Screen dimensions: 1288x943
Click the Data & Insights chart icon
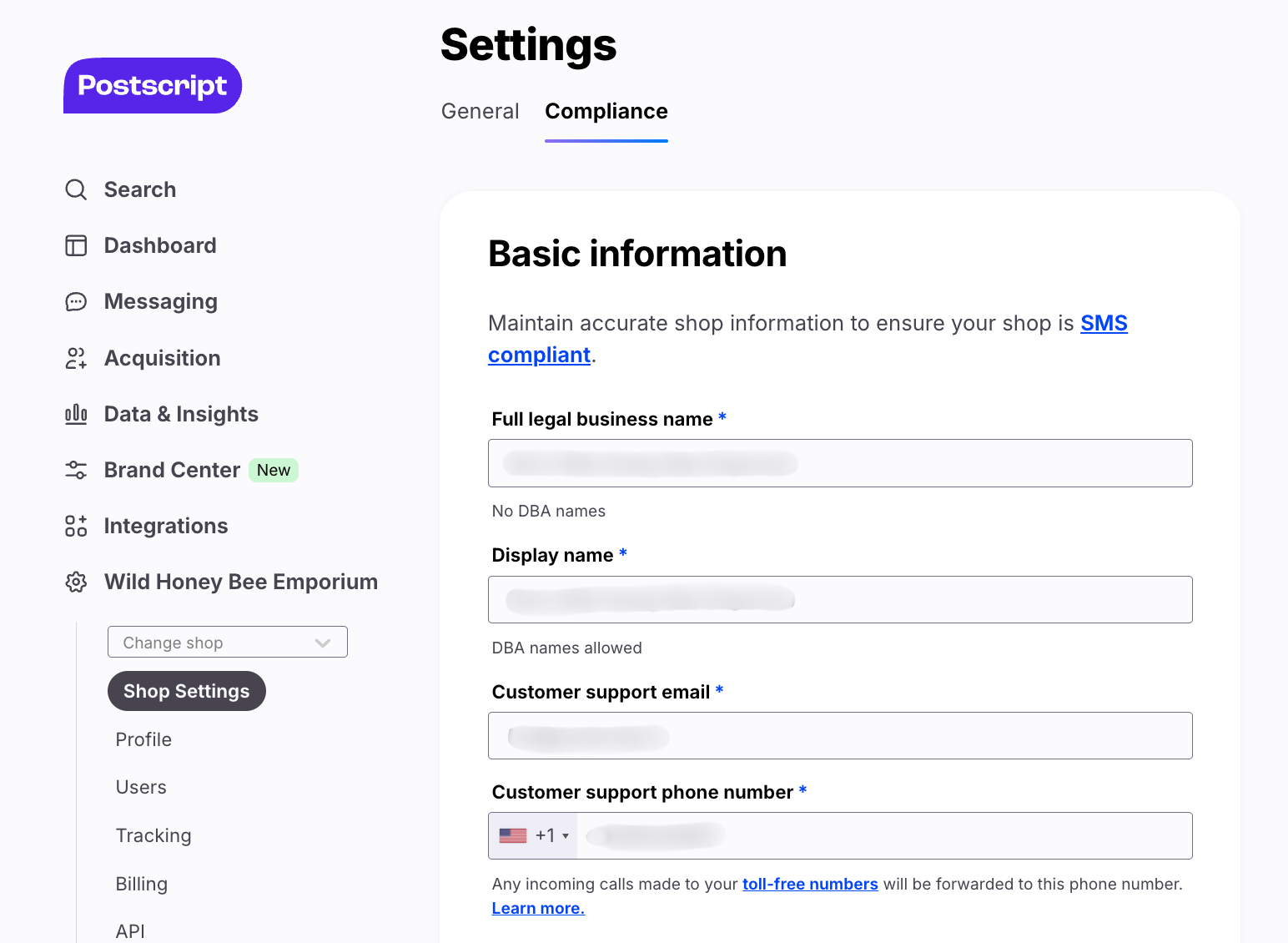pyautogui.click(x=76, y=414)
